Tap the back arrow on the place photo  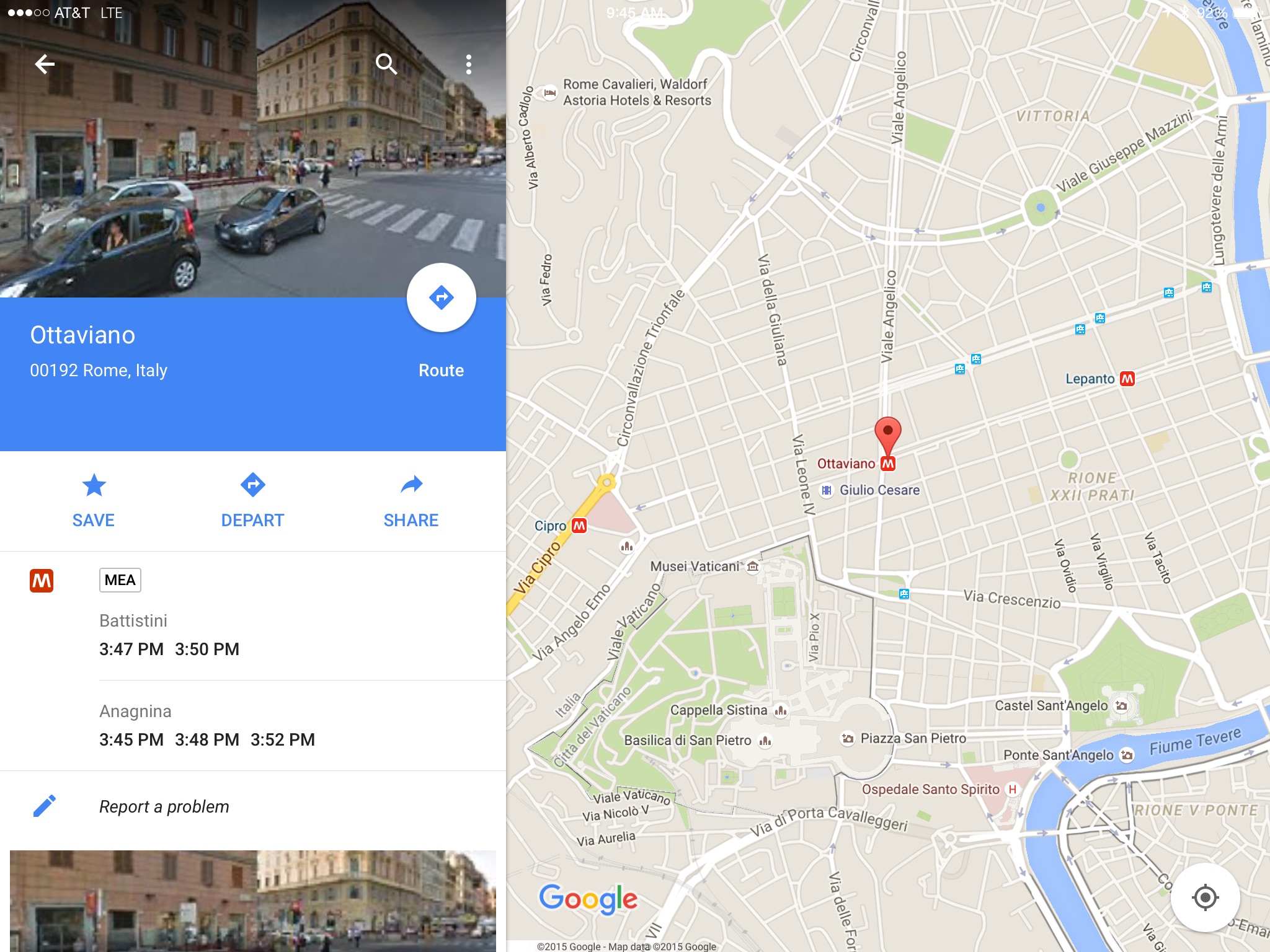45,64
